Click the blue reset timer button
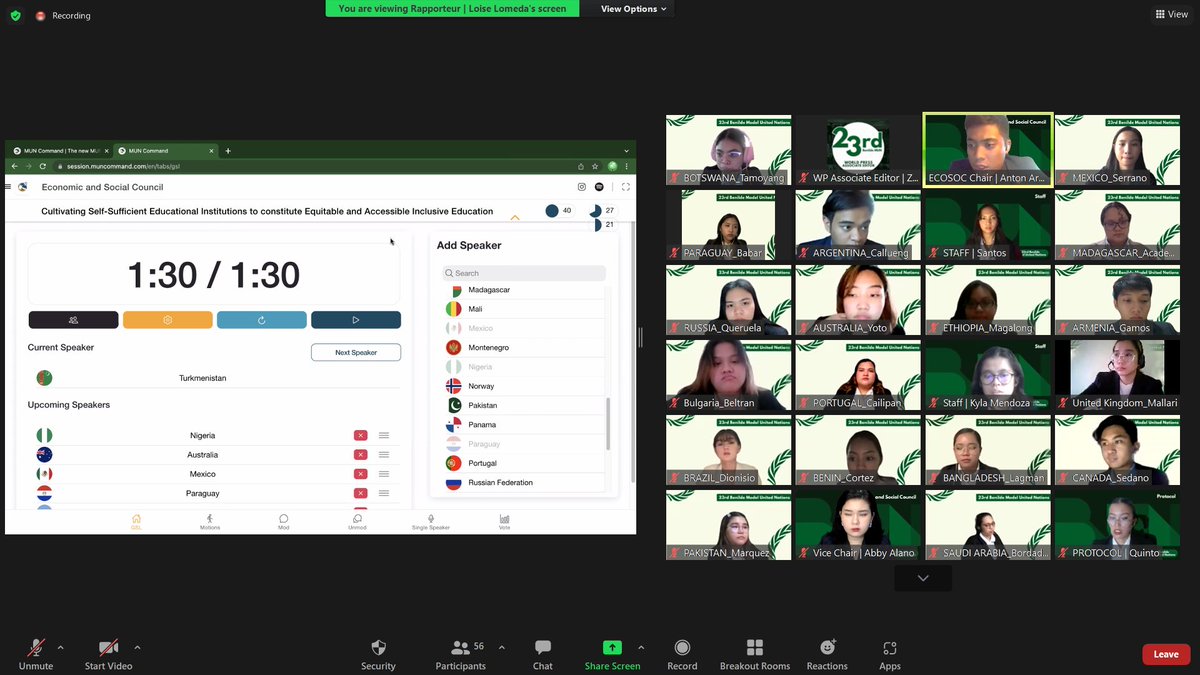This screenshot has height=675, width=1200. click(x=261, y=320)
